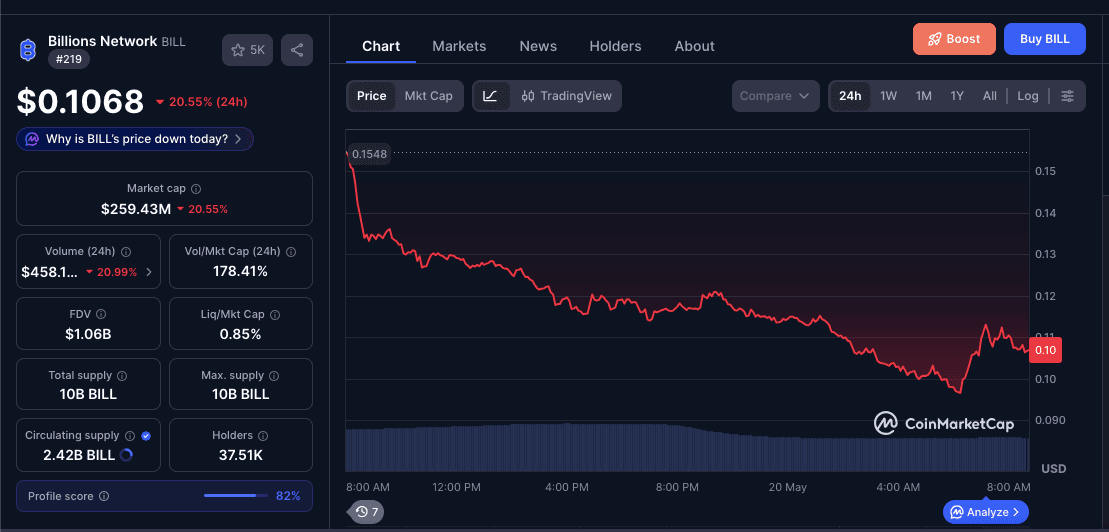1109x532 pixels.
Task: Switch to line chart view icon
Action: tap(490, 96)
